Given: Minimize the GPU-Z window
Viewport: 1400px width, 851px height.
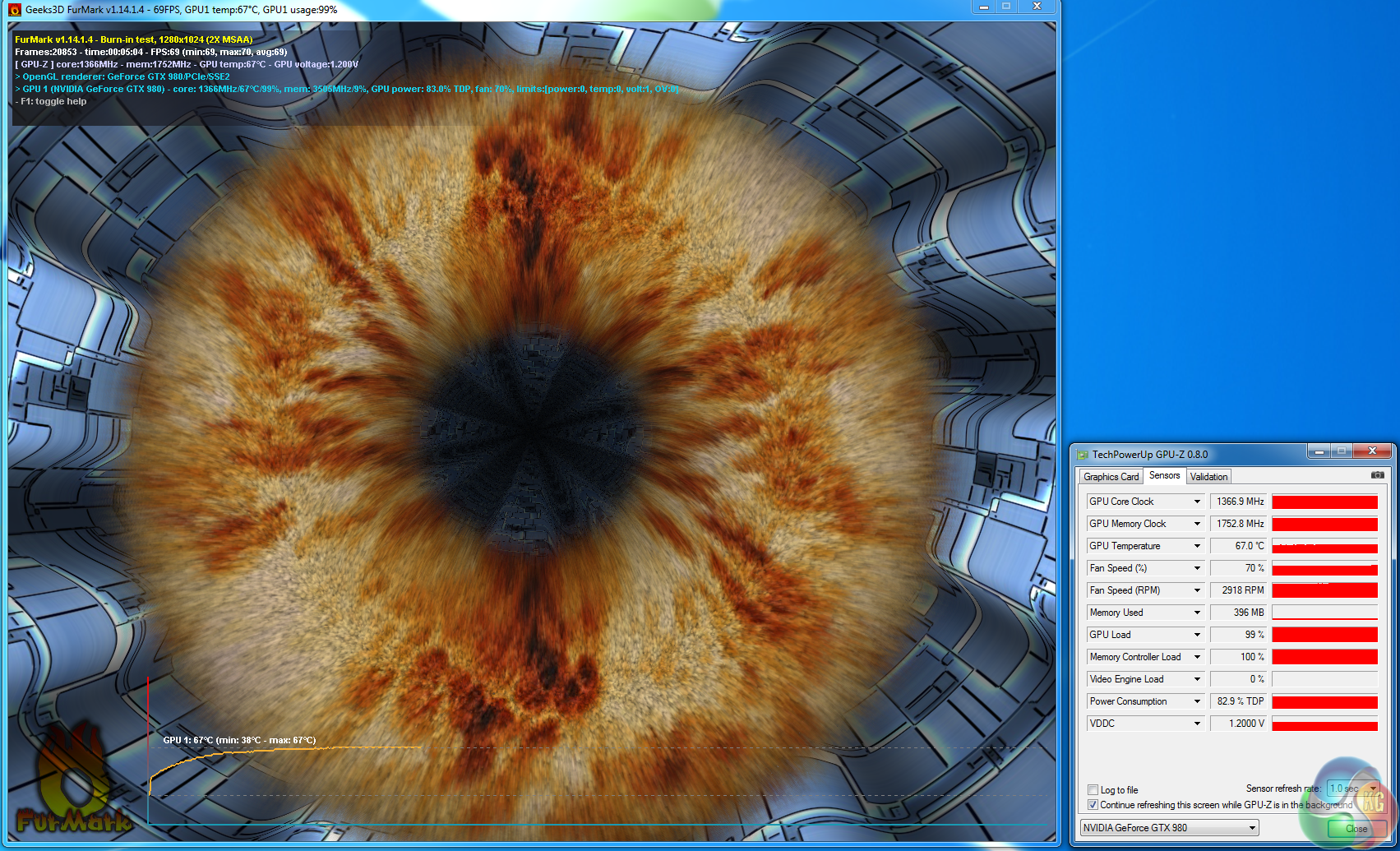Looking at the screenshot, I should click(x=1318, y=451).
